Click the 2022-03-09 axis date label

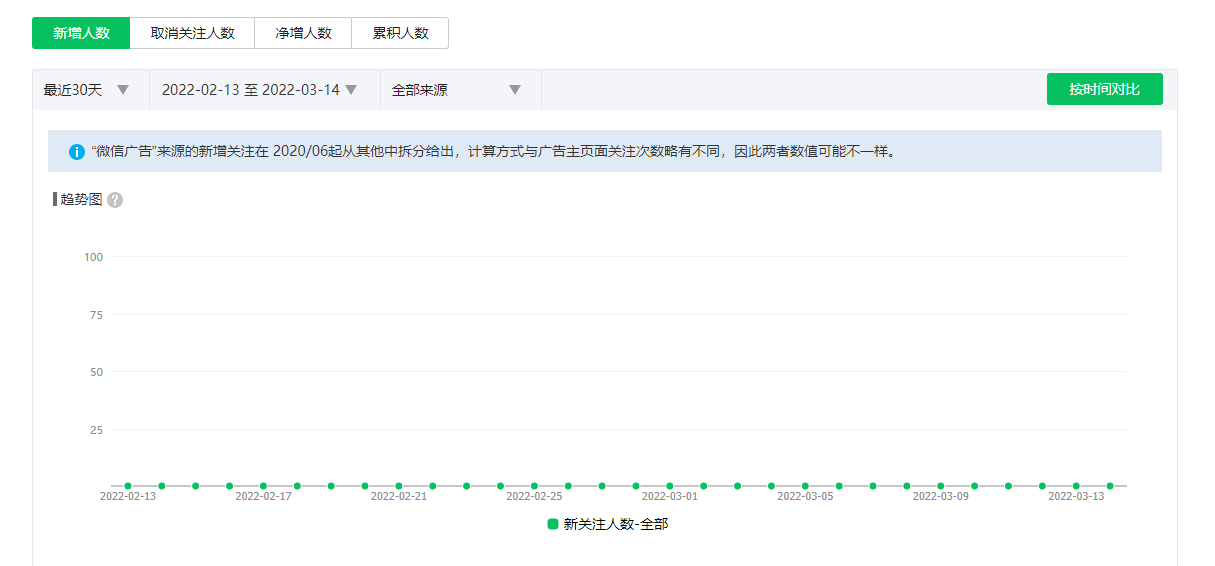940,496
